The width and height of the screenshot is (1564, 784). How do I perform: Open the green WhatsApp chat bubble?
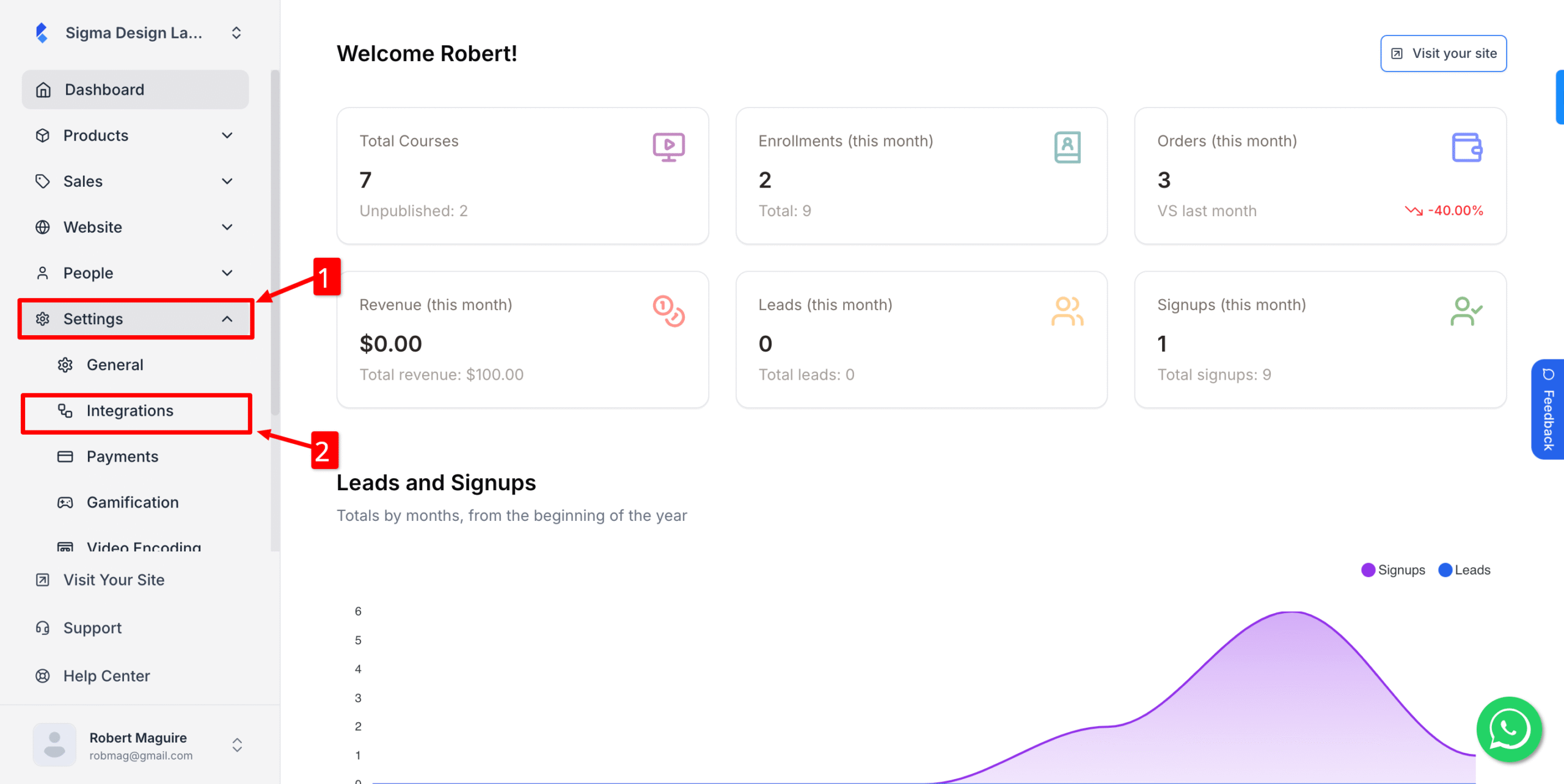click(x=1509, y=729)
